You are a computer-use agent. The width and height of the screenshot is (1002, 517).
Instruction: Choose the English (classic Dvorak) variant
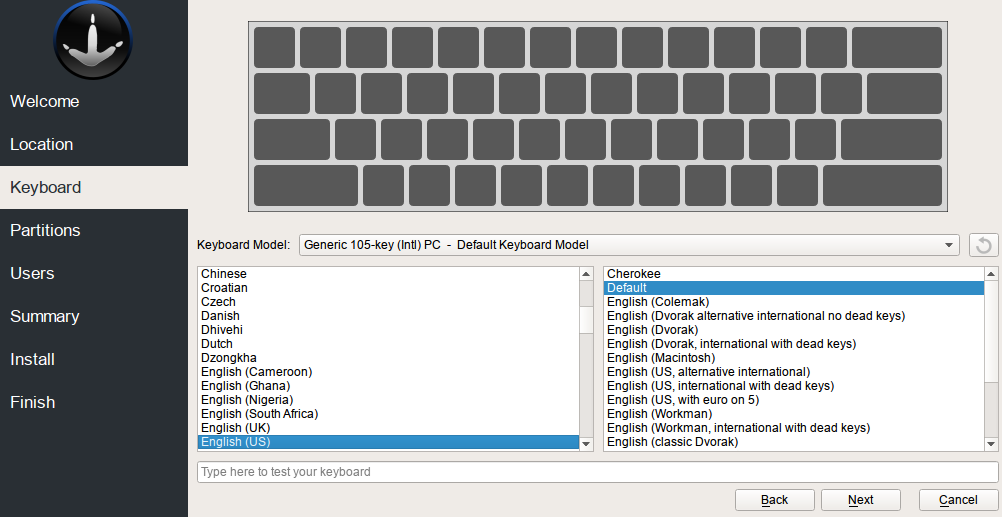point(794,442)
